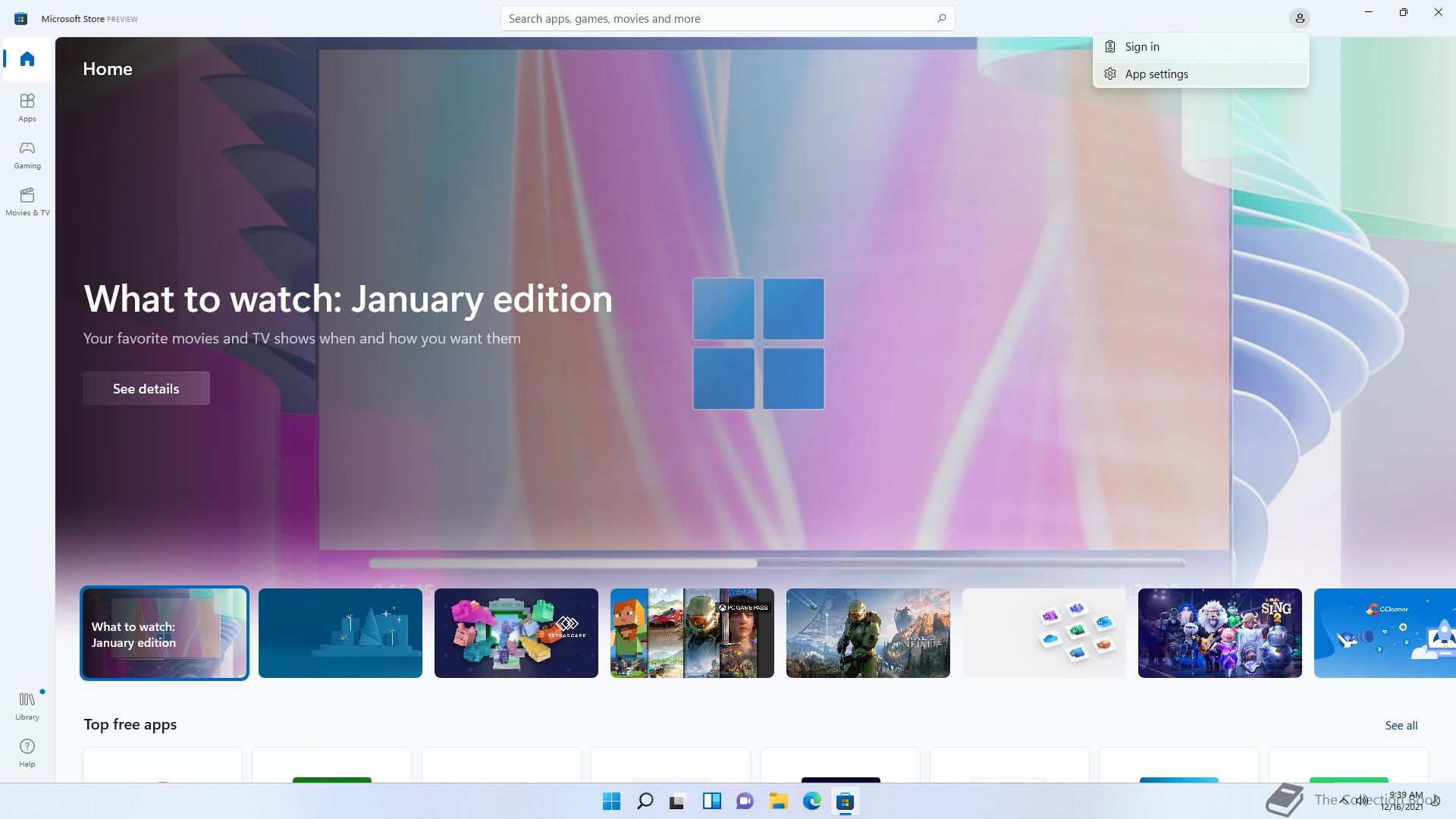Click the Microsoft Store logo icon
The image size is (1456, 819).
click(x=21, y=18)
